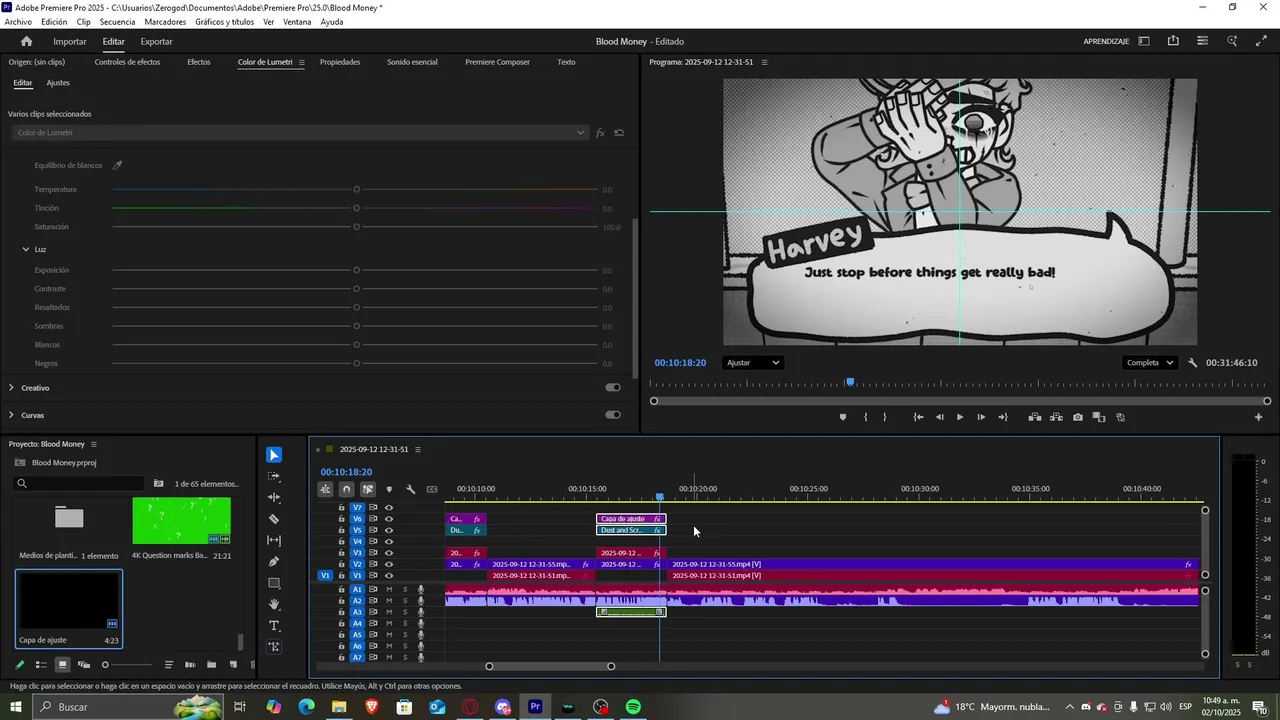Enable voice-over record on track A3
This screenshot has height=720, width=1280.
421,612
